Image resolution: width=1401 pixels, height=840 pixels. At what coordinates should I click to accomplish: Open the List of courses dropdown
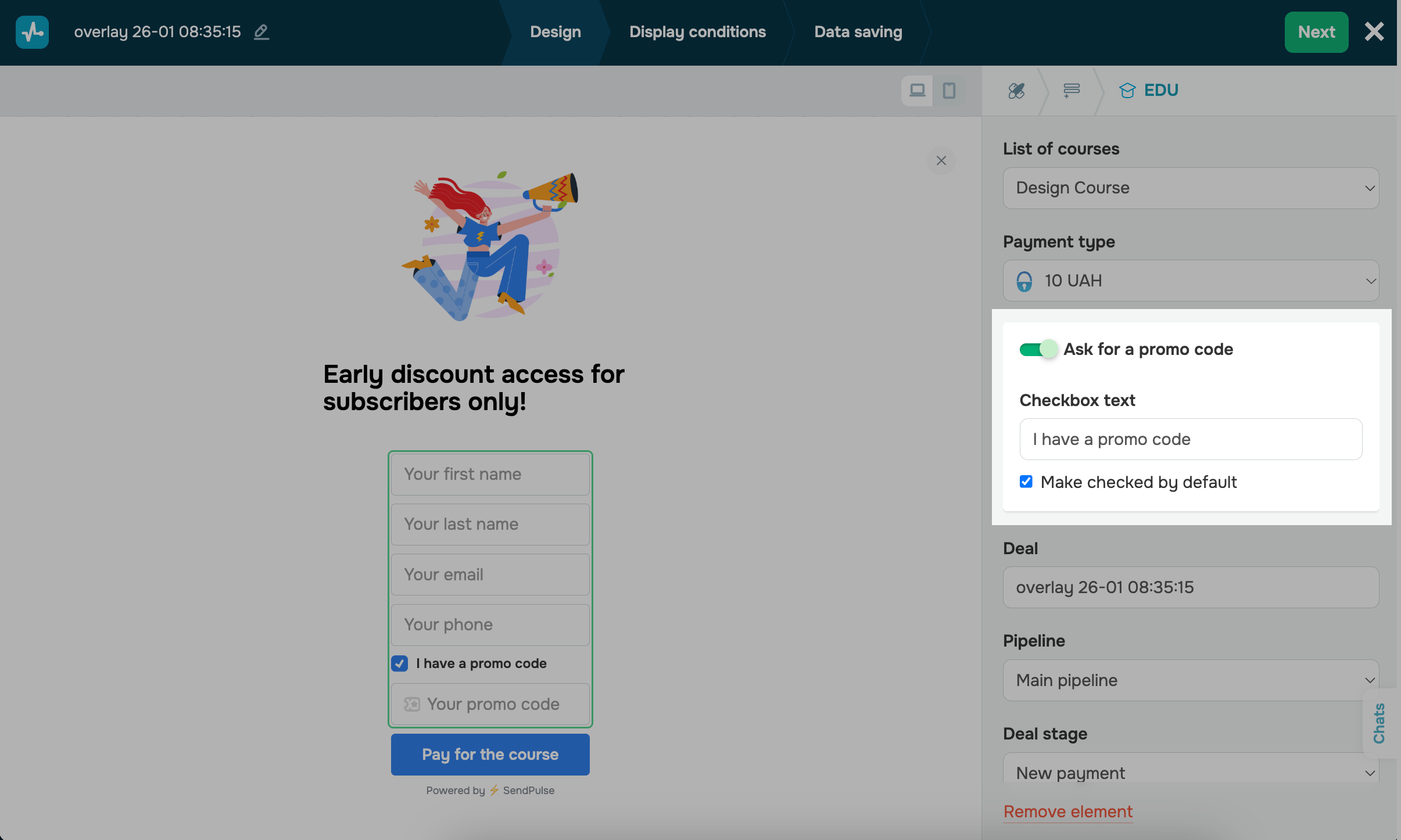(x=1190, y=188)
